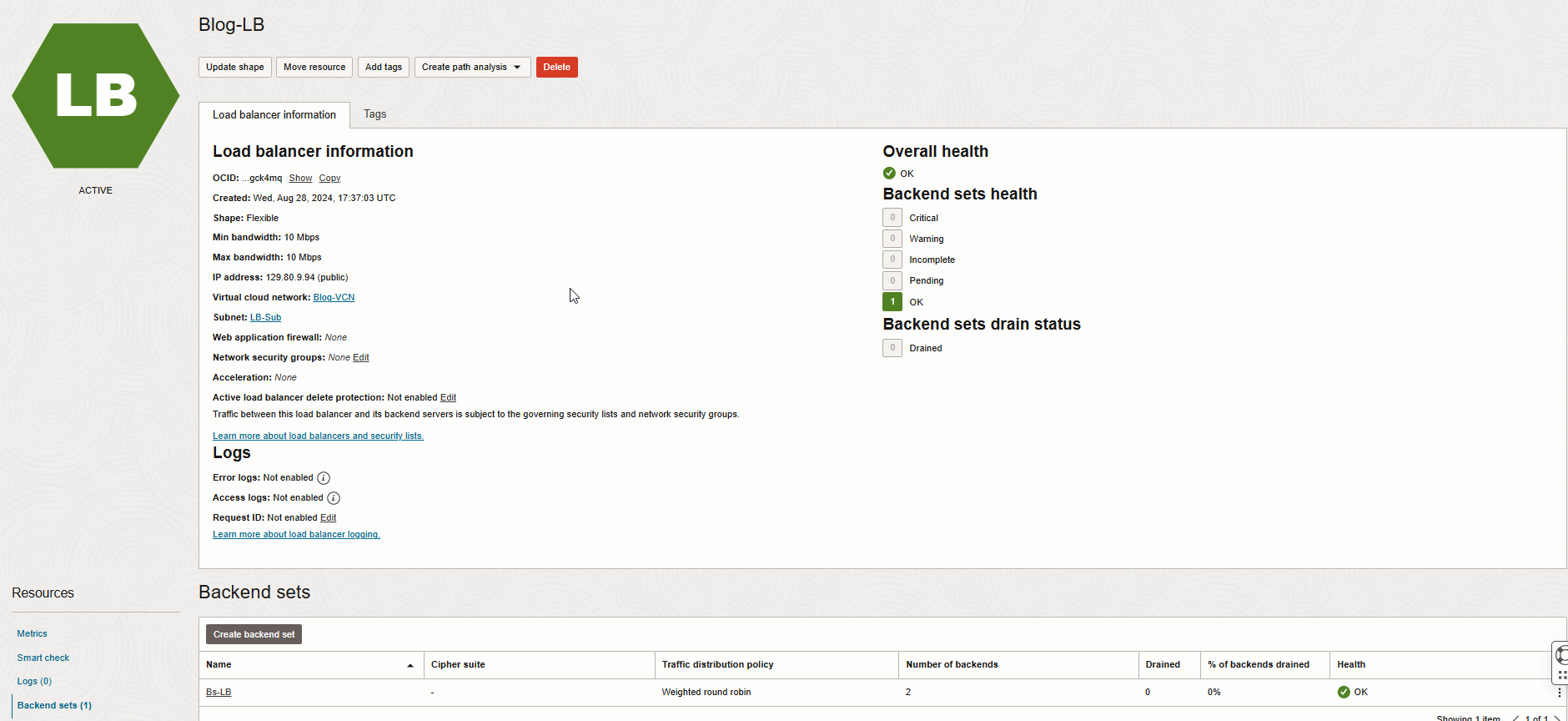The width and height of the screenshot is (1568, 721).
Task: Click the Overall health green check icon
Action: click(x=889, y=174)
